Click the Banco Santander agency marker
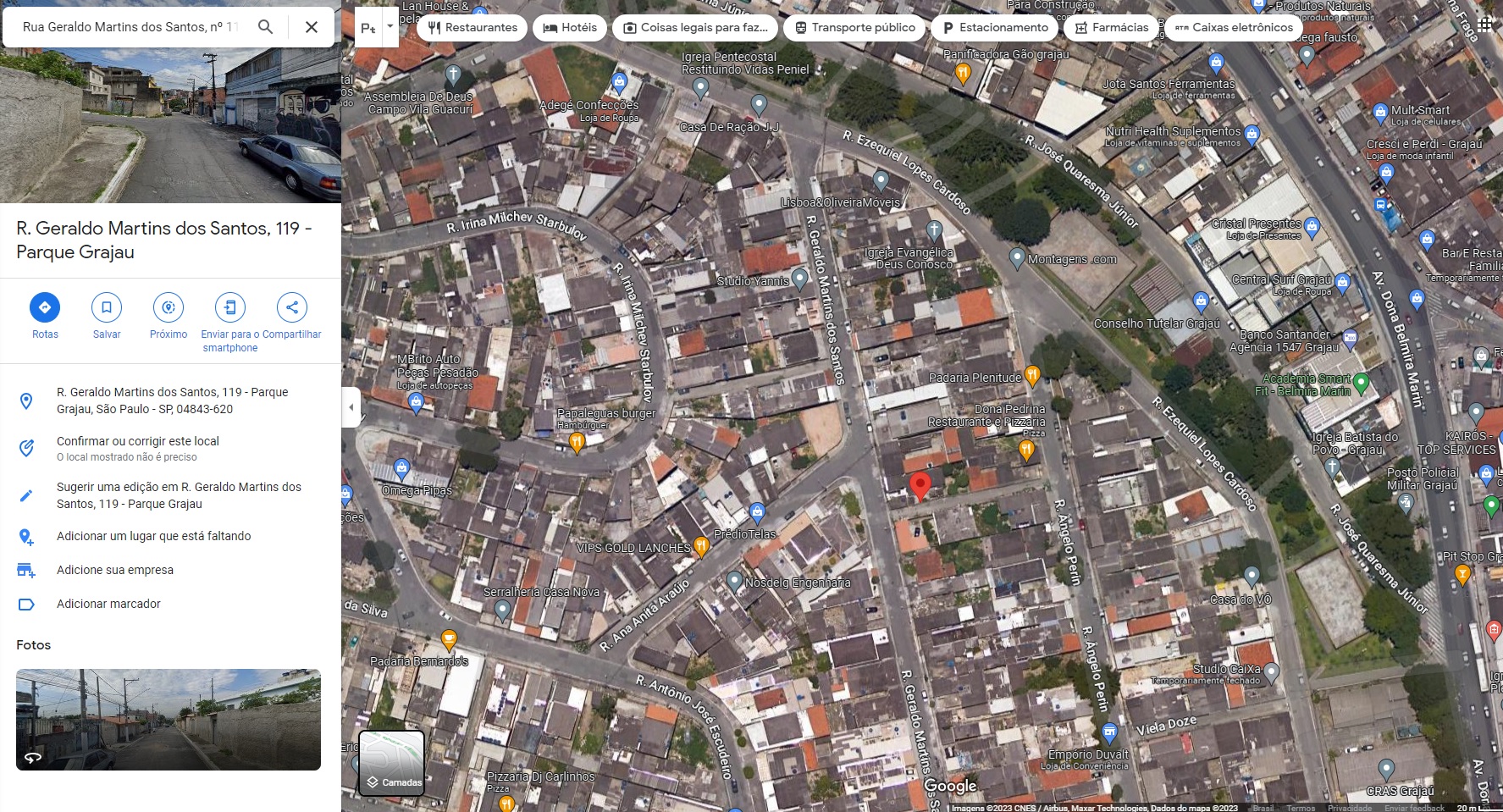Image resolution: width=1503 pixels, height=812 pixels. (1350, 340)
